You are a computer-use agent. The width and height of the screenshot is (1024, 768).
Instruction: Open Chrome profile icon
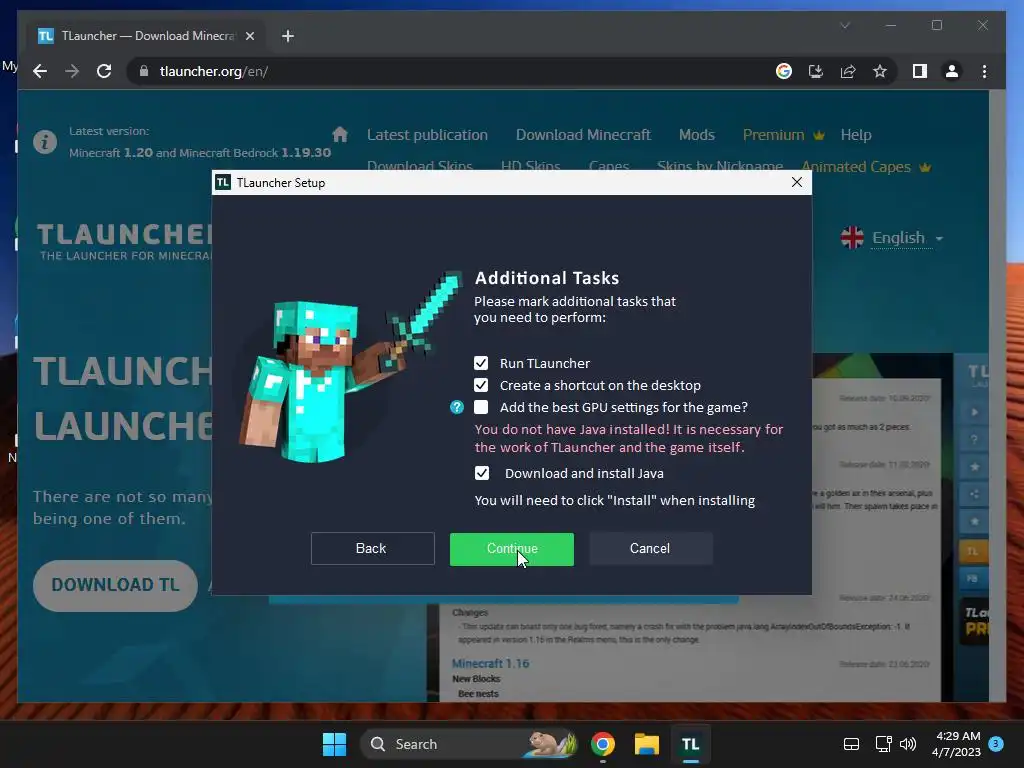(952, 71)
